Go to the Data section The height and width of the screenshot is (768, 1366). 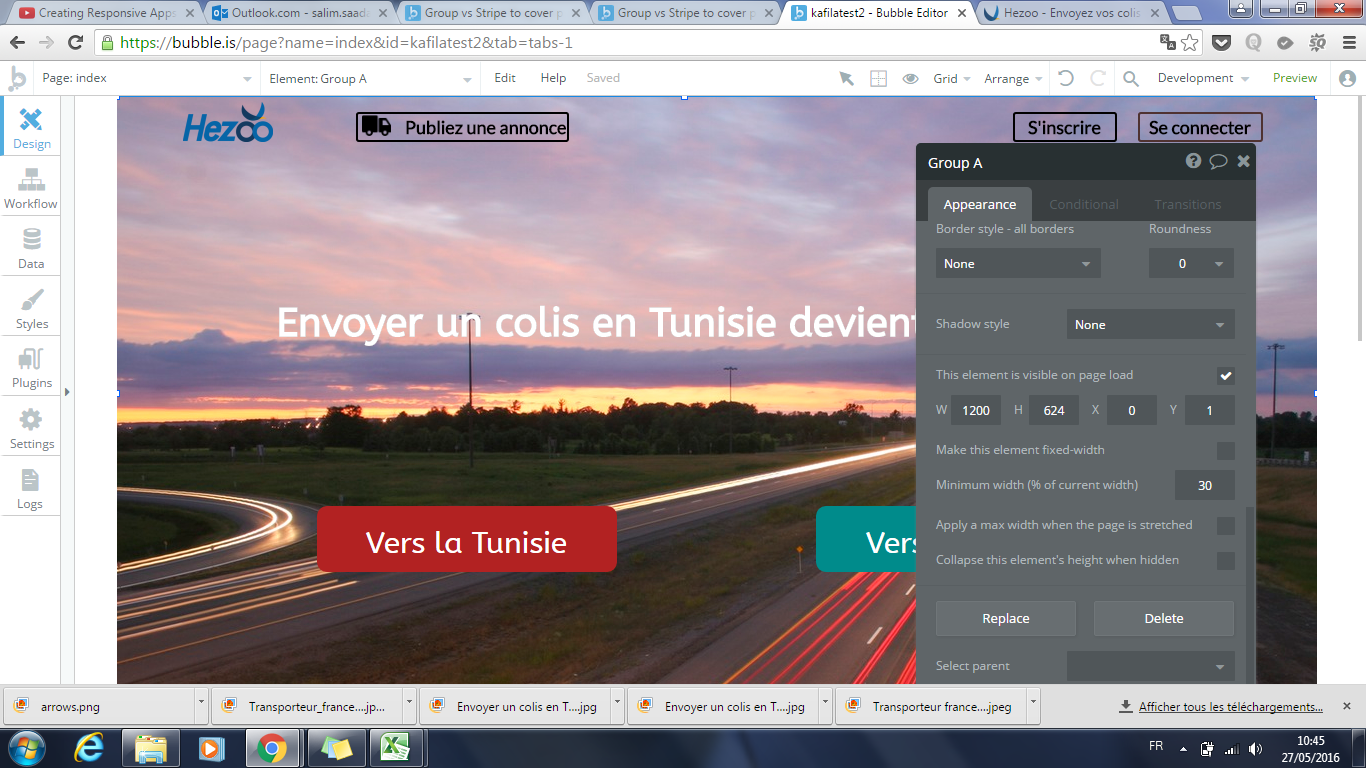pyautogui.click(x=31, y=248)
